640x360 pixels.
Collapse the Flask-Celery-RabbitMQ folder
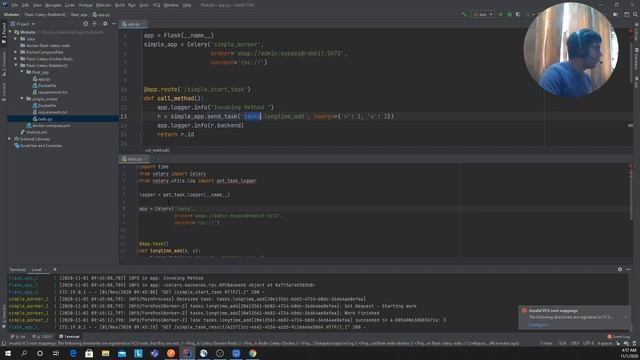coord(16,65)
